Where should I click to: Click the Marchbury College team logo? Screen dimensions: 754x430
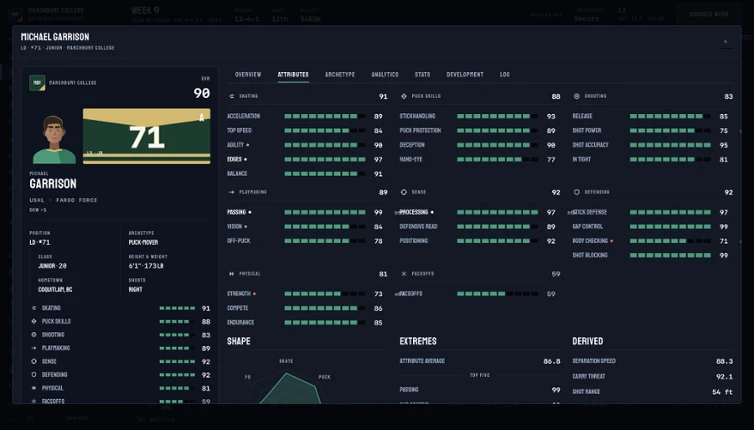(37, 83)
